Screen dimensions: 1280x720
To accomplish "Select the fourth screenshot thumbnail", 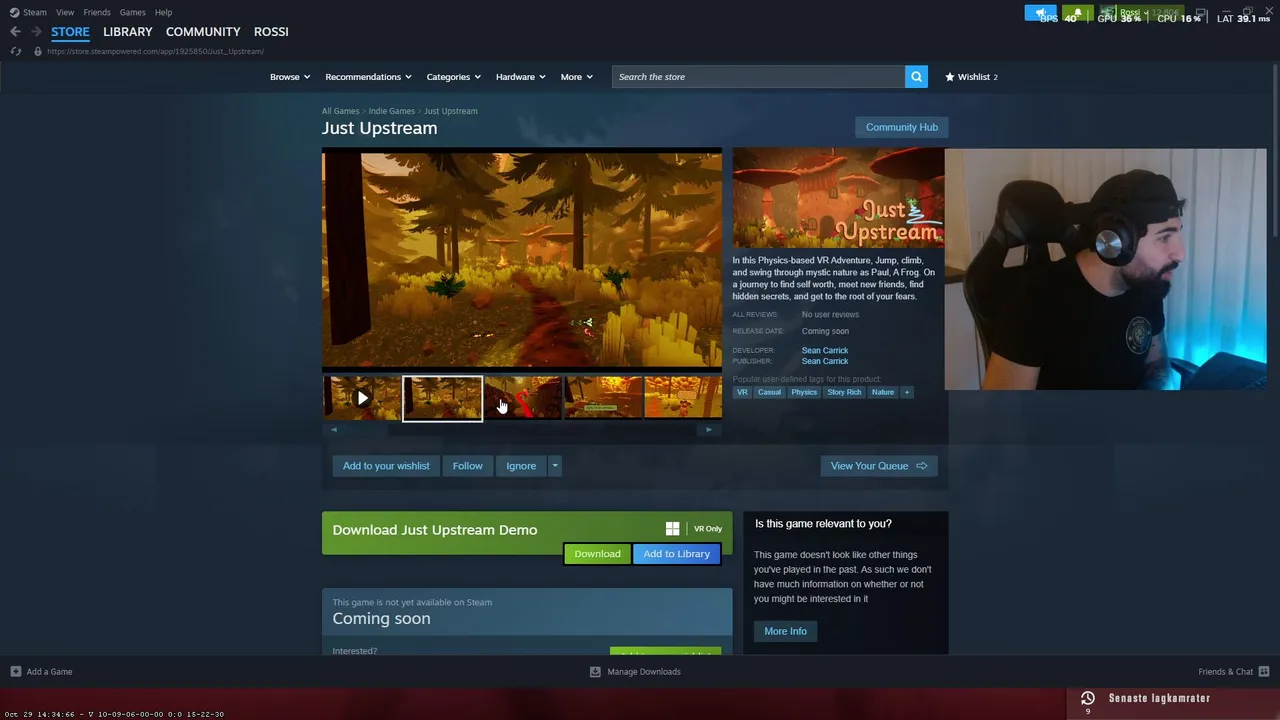I will pyautogui.click(x=603, y=398).
